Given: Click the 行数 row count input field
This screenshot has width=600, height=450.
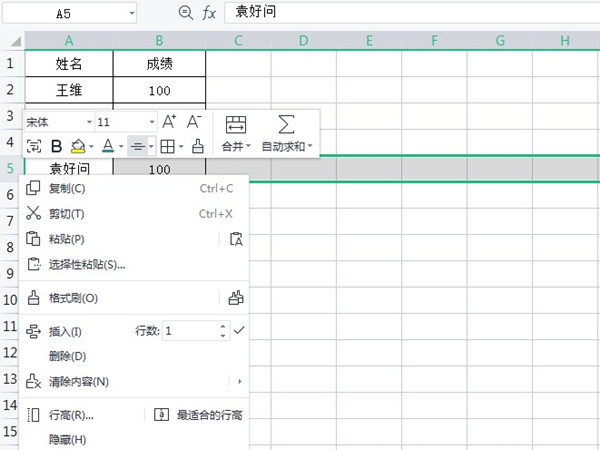Looking at the screenshot, I should click(190, 331).
